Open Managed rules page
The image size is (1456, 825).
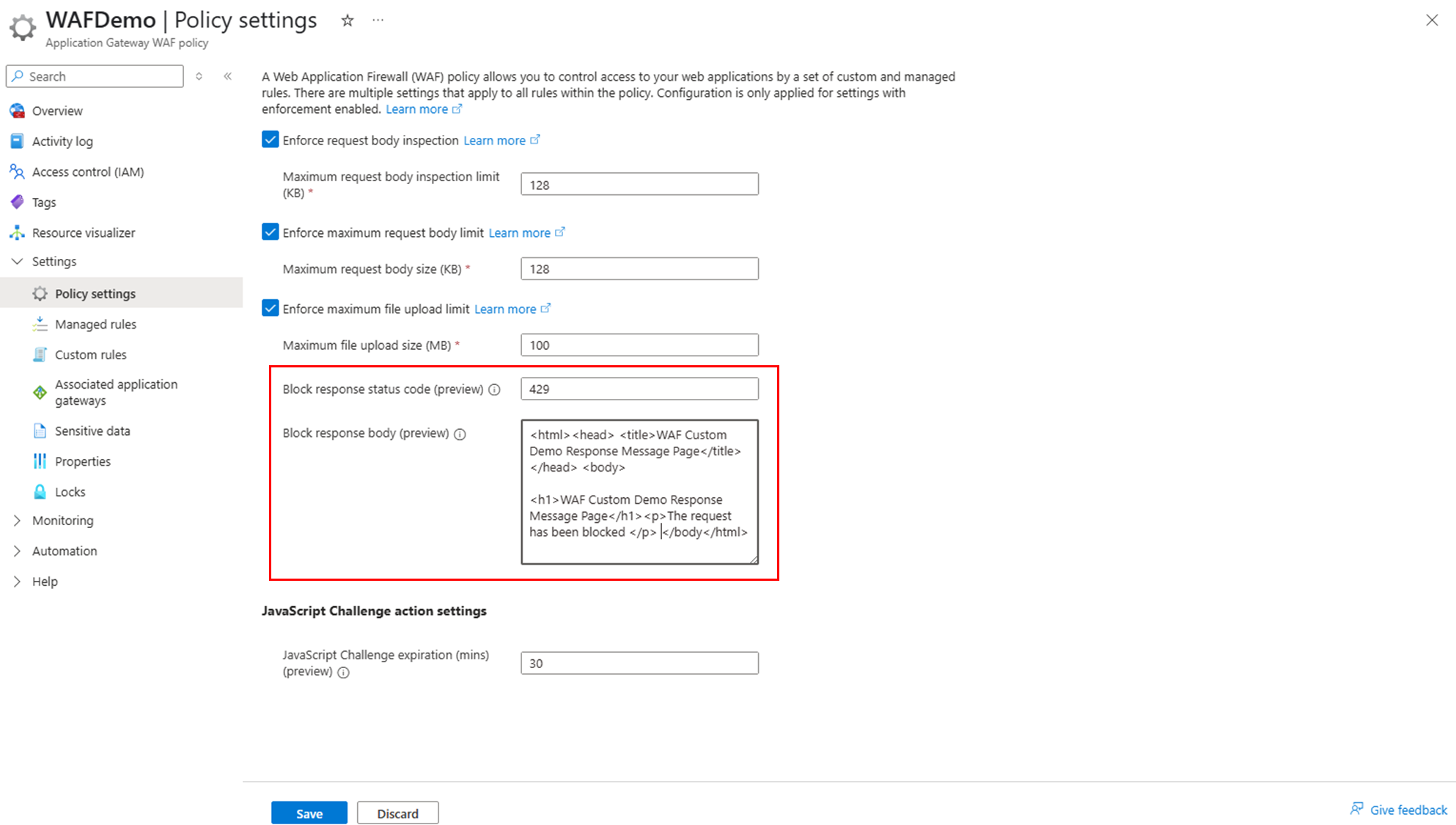coord(95,324)
